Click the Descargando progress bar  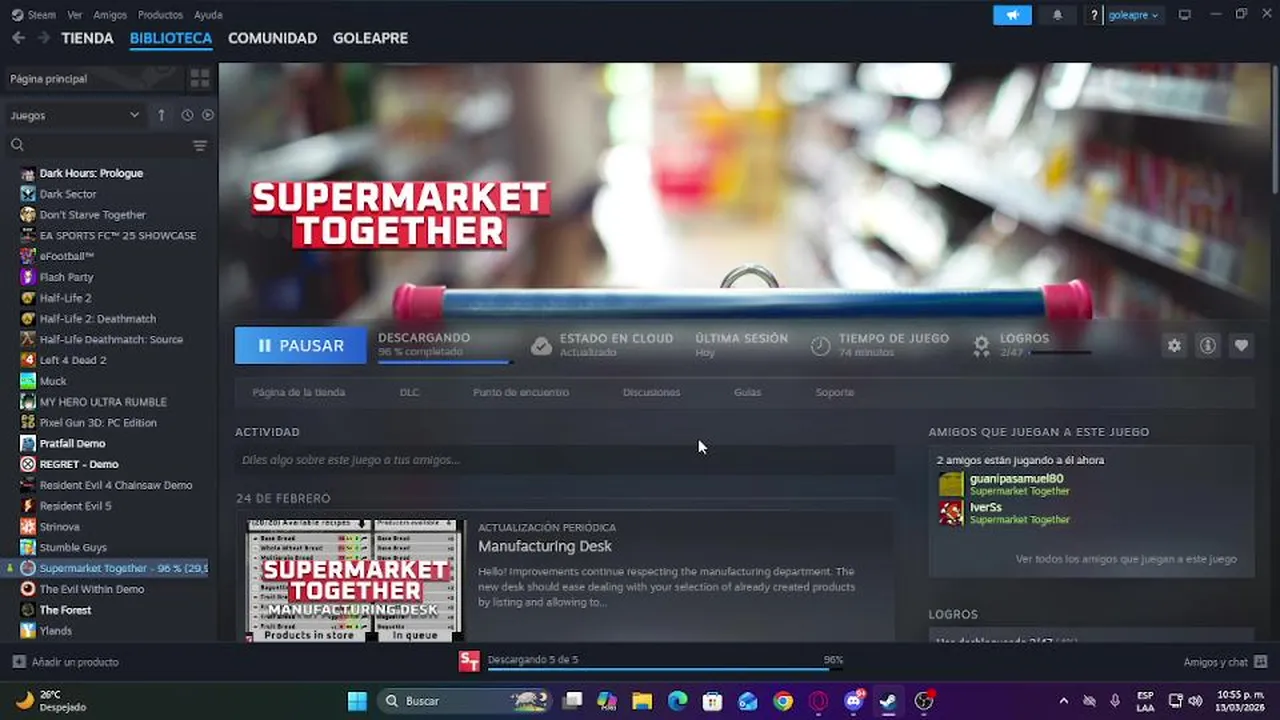click(x=444, y=362)
